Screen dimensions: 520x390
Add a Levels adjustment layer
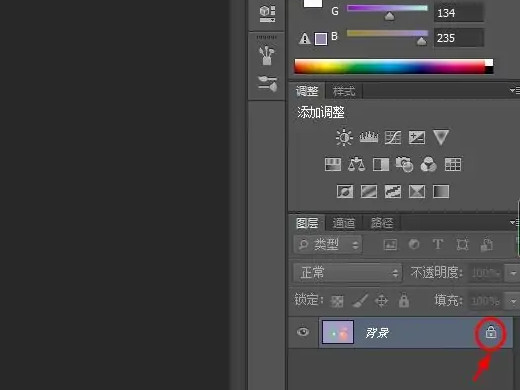[369, 137]
